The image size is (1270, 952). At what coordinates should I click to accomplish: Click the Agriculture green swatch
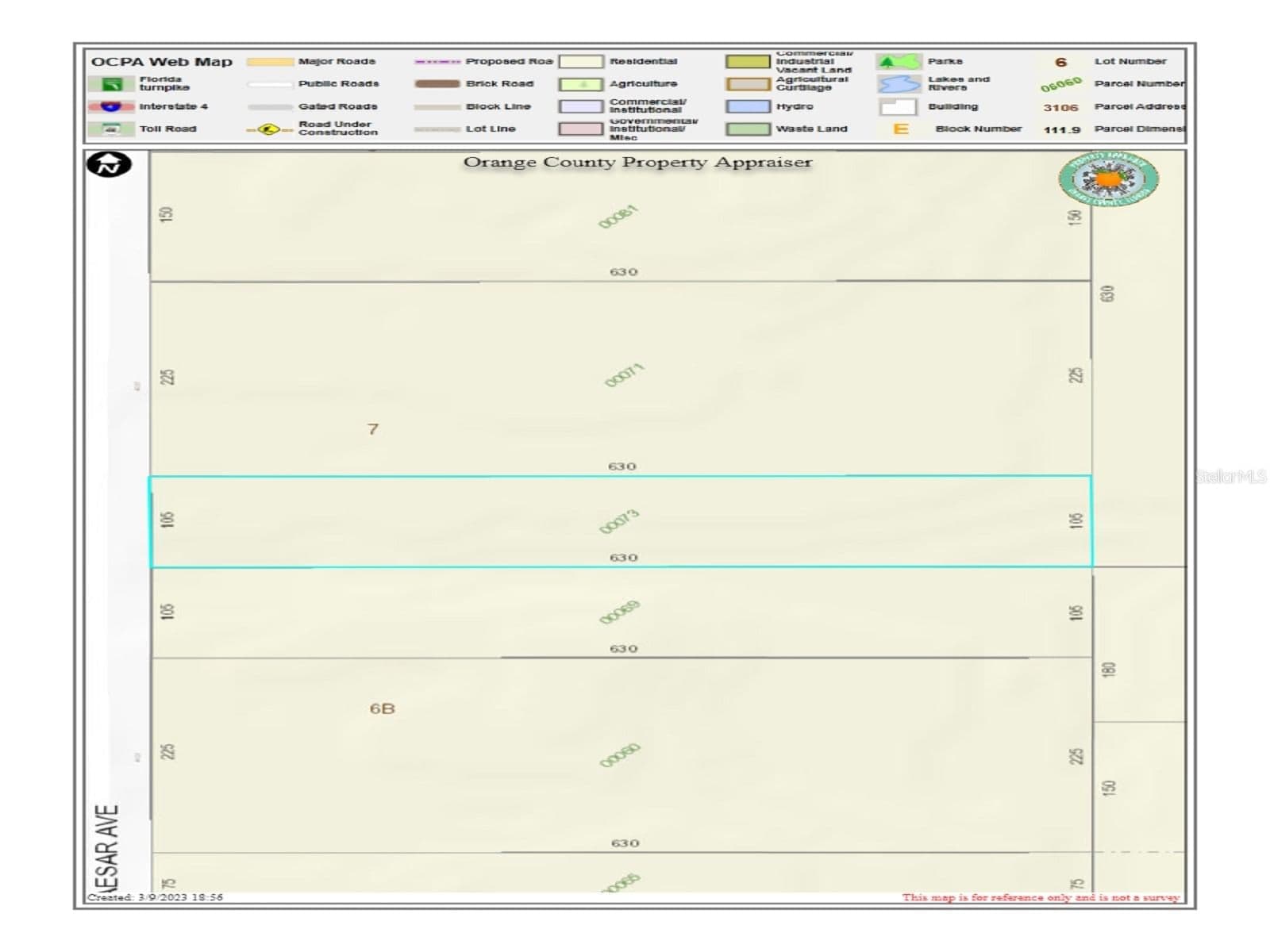pyautogui.click(x=581, y=84)
